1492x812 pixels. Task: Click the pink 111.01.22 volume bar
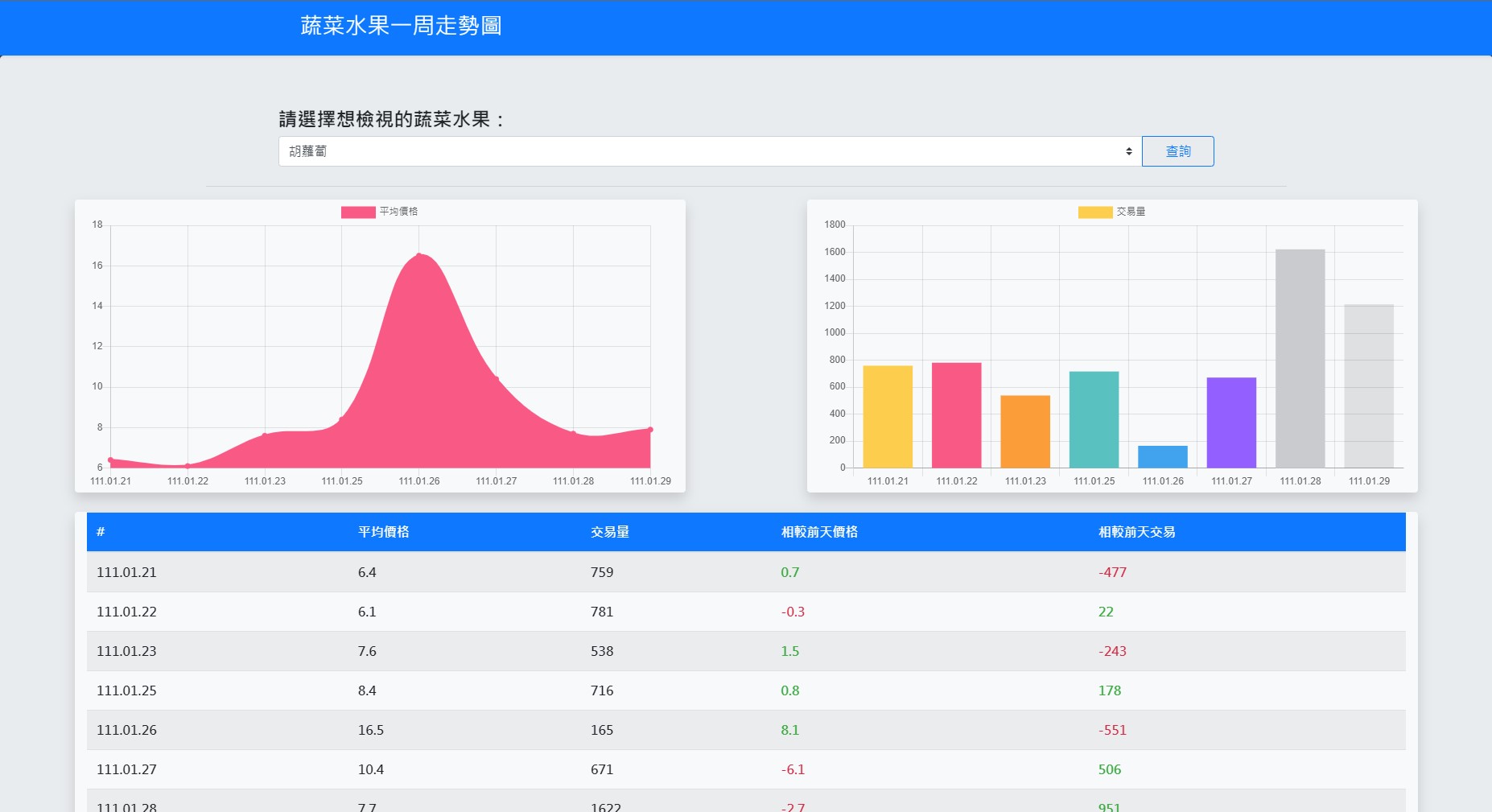point(956,415)
